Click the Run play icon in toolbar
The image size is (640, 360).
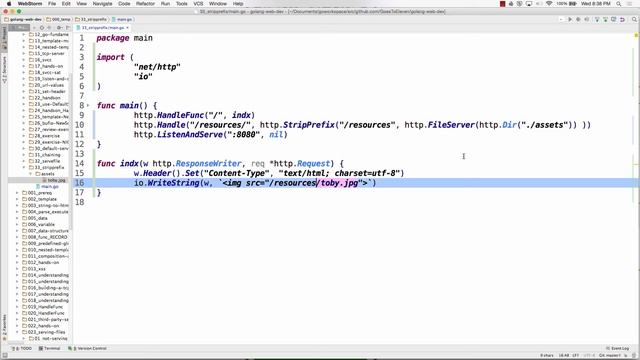pos(570,20)
